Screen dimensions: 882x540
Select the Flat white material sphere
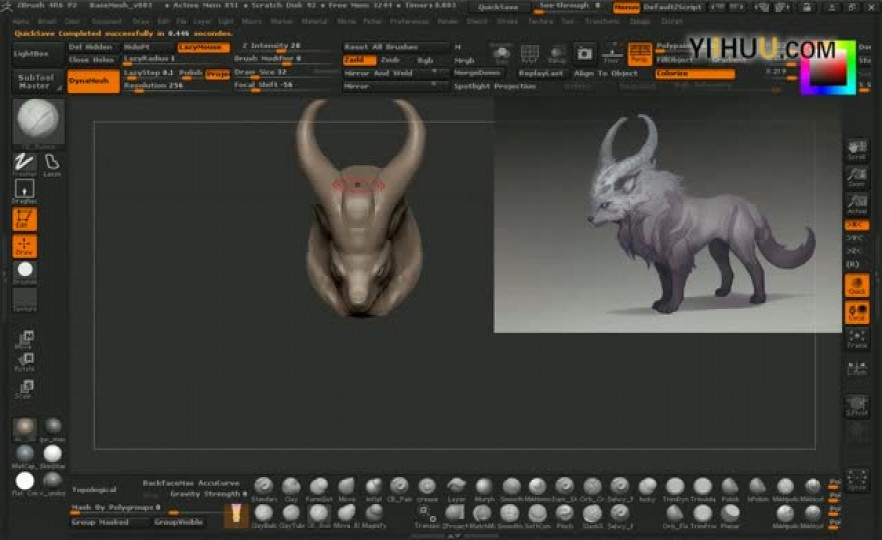click(24, 482)
